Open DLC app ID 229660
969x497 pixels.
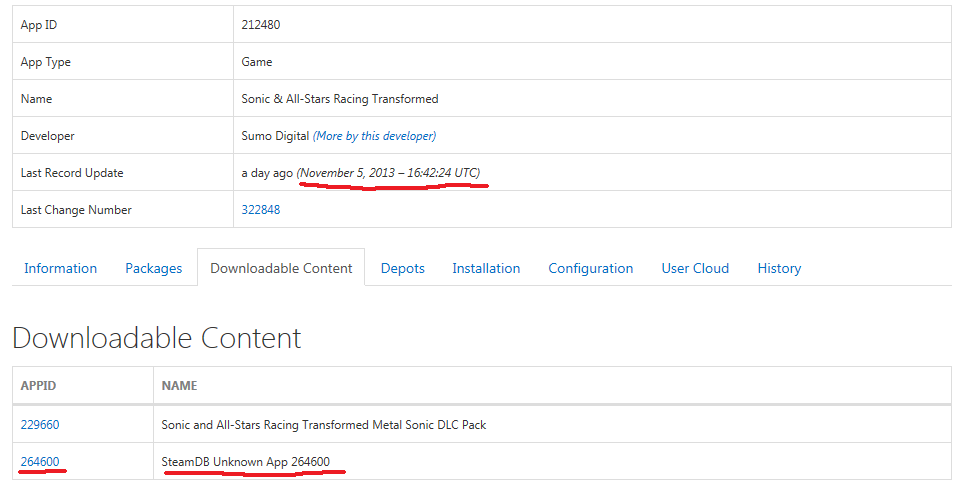(40, 425)
